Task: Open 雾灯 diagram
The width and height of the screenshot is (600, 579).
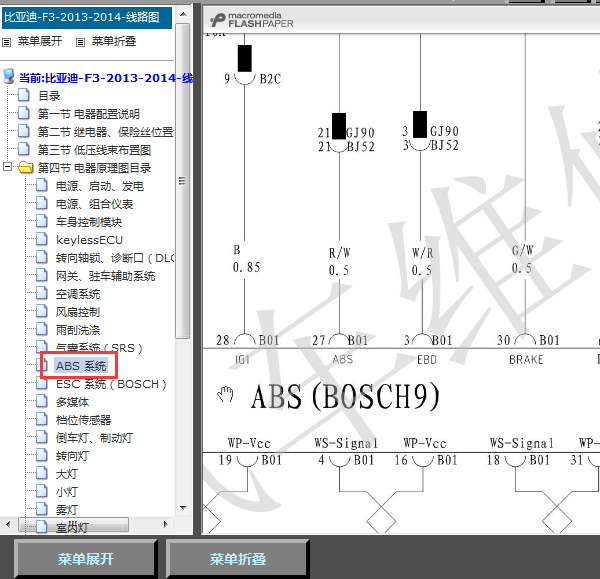Action: coord(67,510)
